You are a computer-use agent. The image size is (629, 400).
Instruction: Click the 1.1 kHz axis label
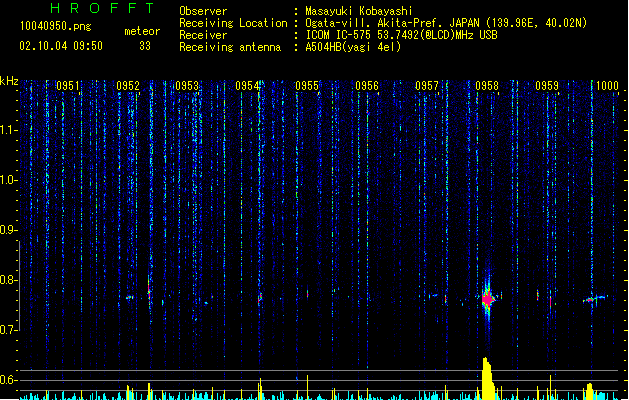(9, 130)
